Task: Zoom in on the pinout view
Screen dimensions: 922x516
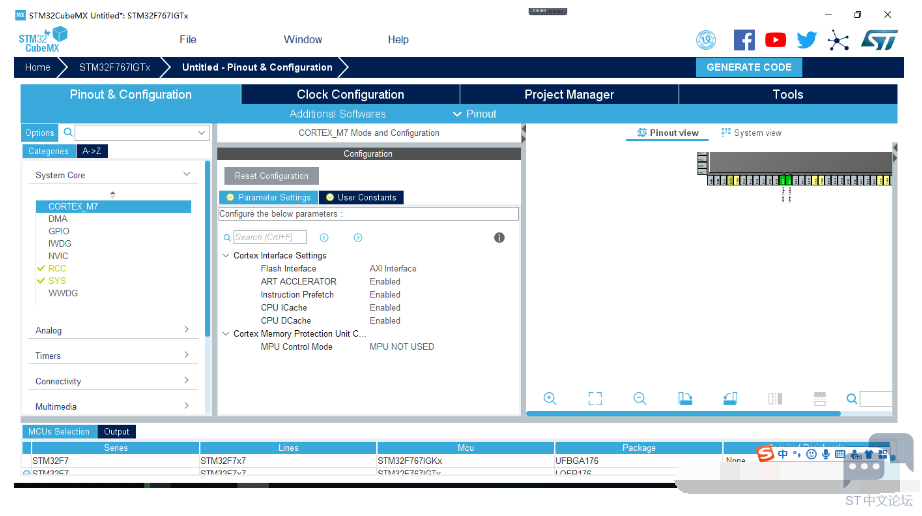Action: [550, 398]
